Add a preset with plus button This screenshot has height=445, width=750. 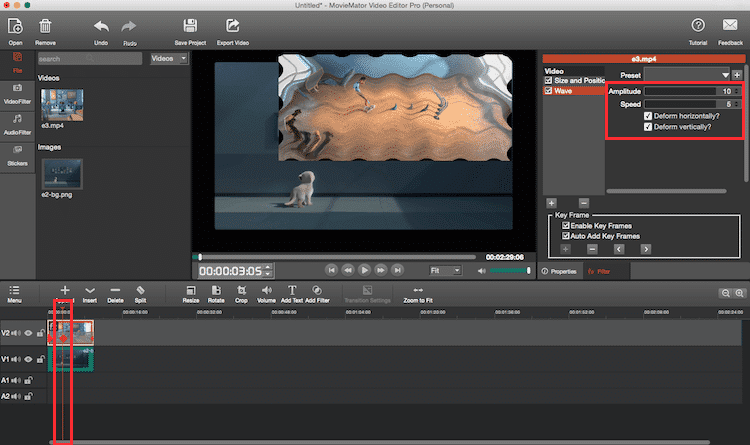click(x=737, y=75)
